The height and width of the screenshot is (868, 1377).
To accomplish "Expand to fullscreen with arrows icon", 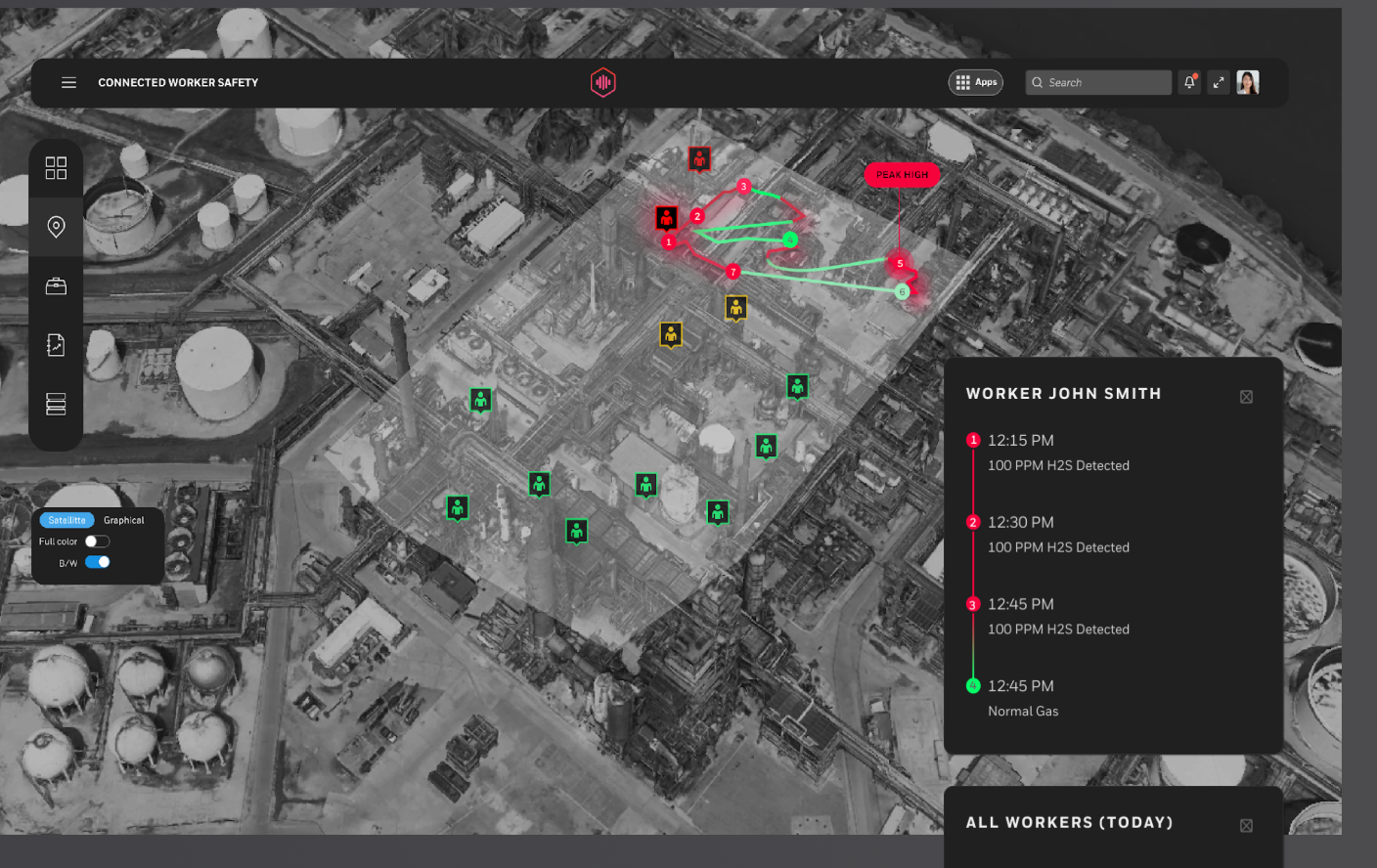I will pos(1219,82).
